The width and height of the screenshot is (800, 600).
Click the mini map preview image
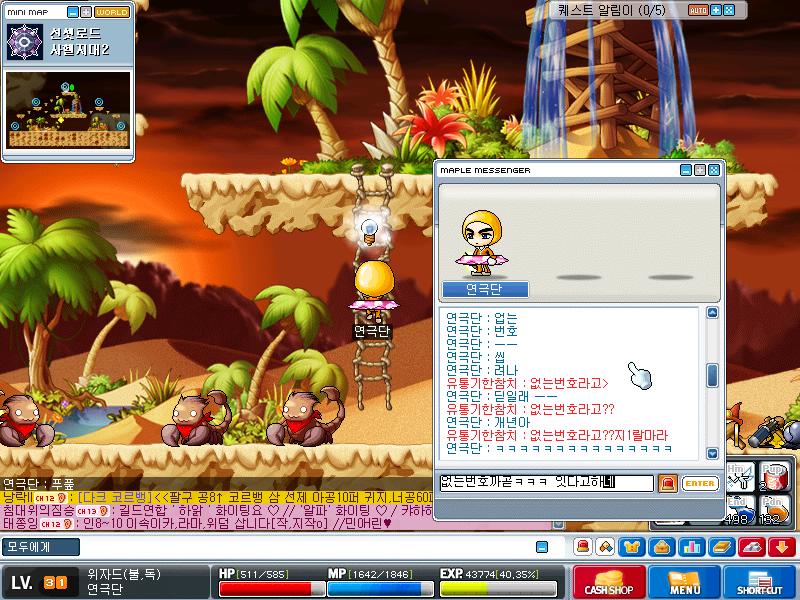point(68,110)
